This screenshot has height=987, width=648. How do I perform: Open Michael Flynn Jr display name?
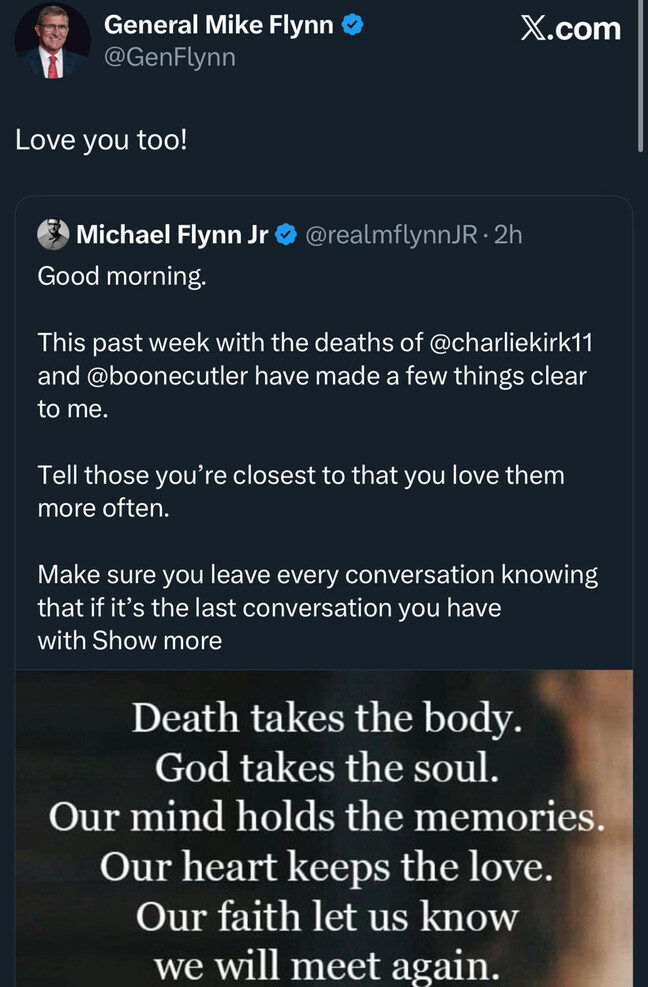172,235
